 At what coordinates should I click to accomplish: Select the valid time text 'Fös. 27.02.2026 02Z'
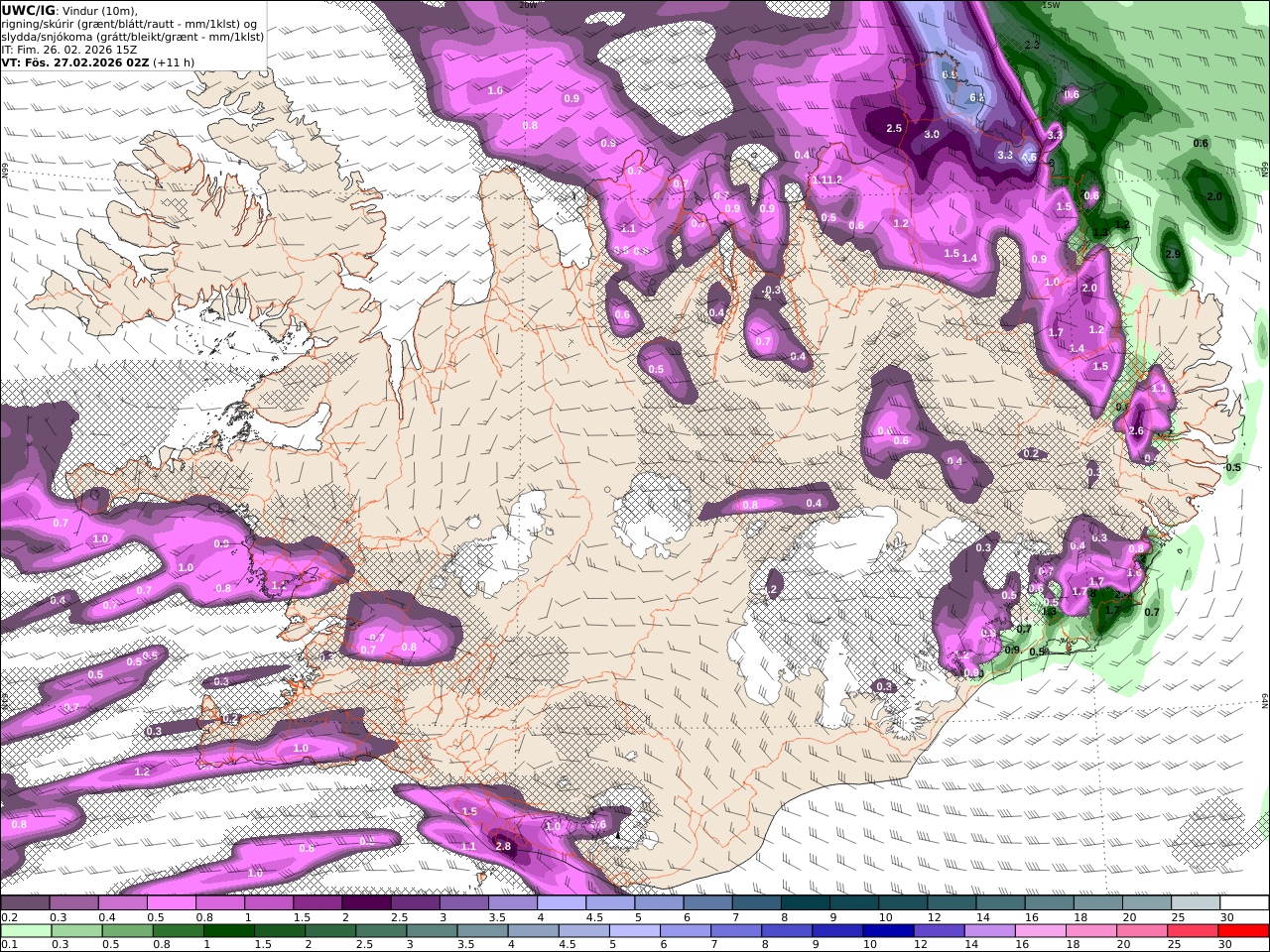coord(85,61)
